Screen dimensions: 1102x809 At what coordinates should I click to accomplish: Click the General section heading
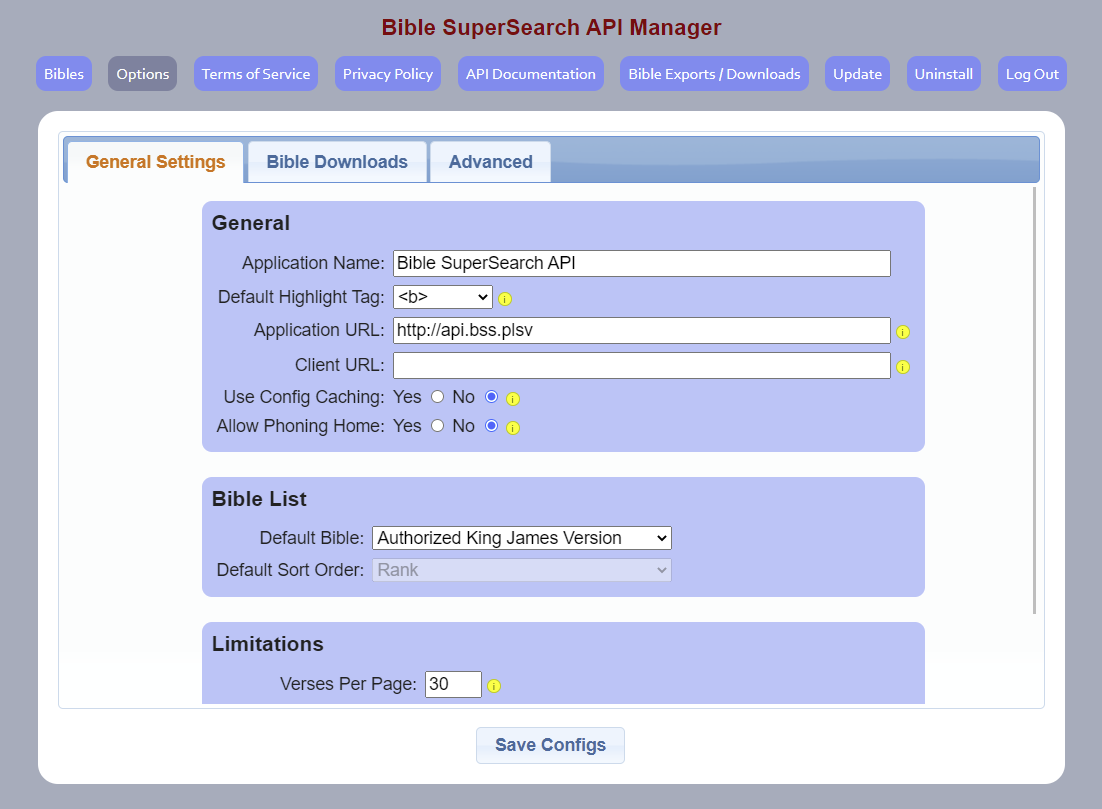[251, 223]
